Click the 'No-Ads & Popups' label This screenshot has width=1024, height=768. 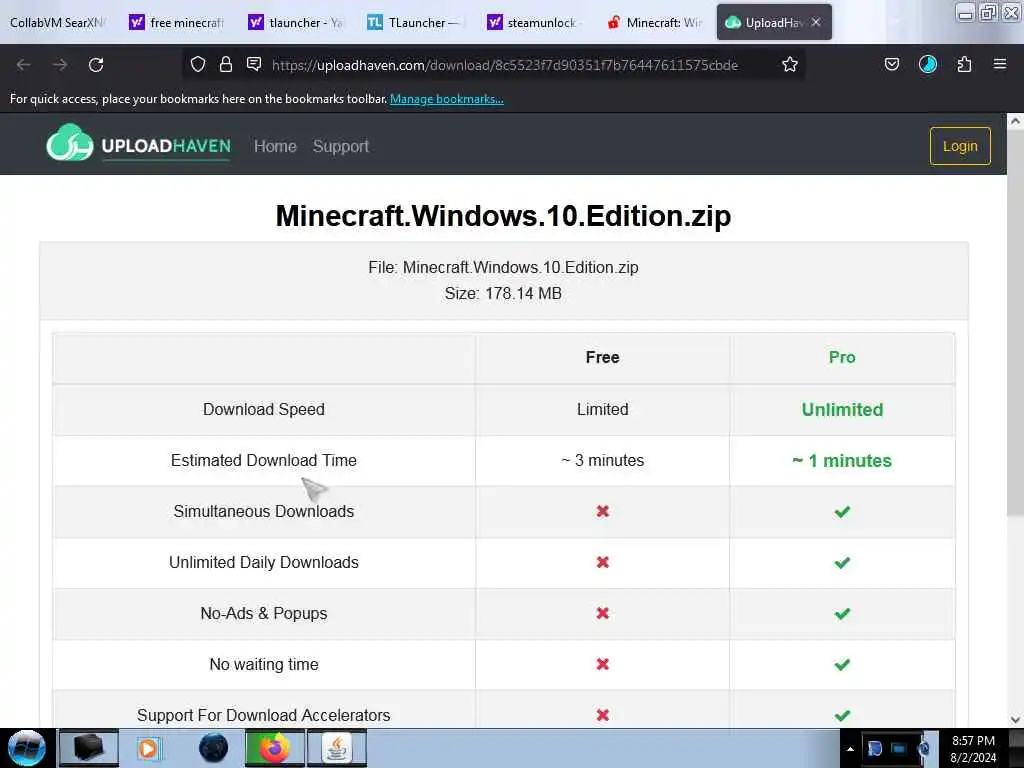(264, 613)
